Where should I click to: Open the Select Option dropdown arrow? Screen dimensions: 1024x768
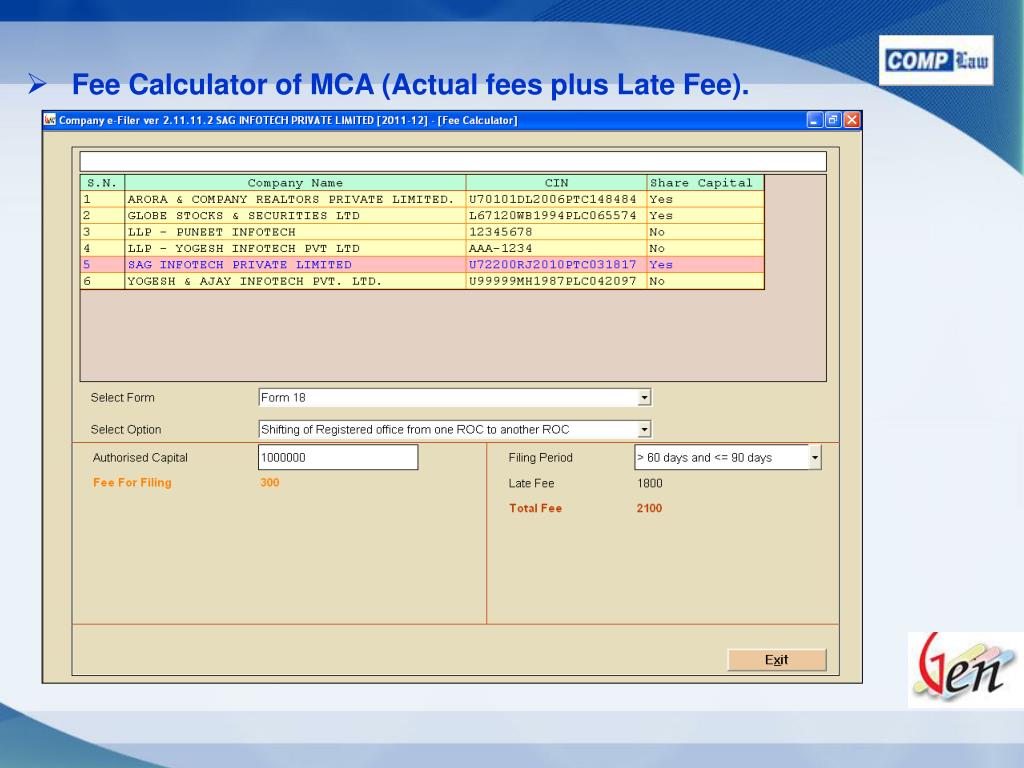[644, 429]
